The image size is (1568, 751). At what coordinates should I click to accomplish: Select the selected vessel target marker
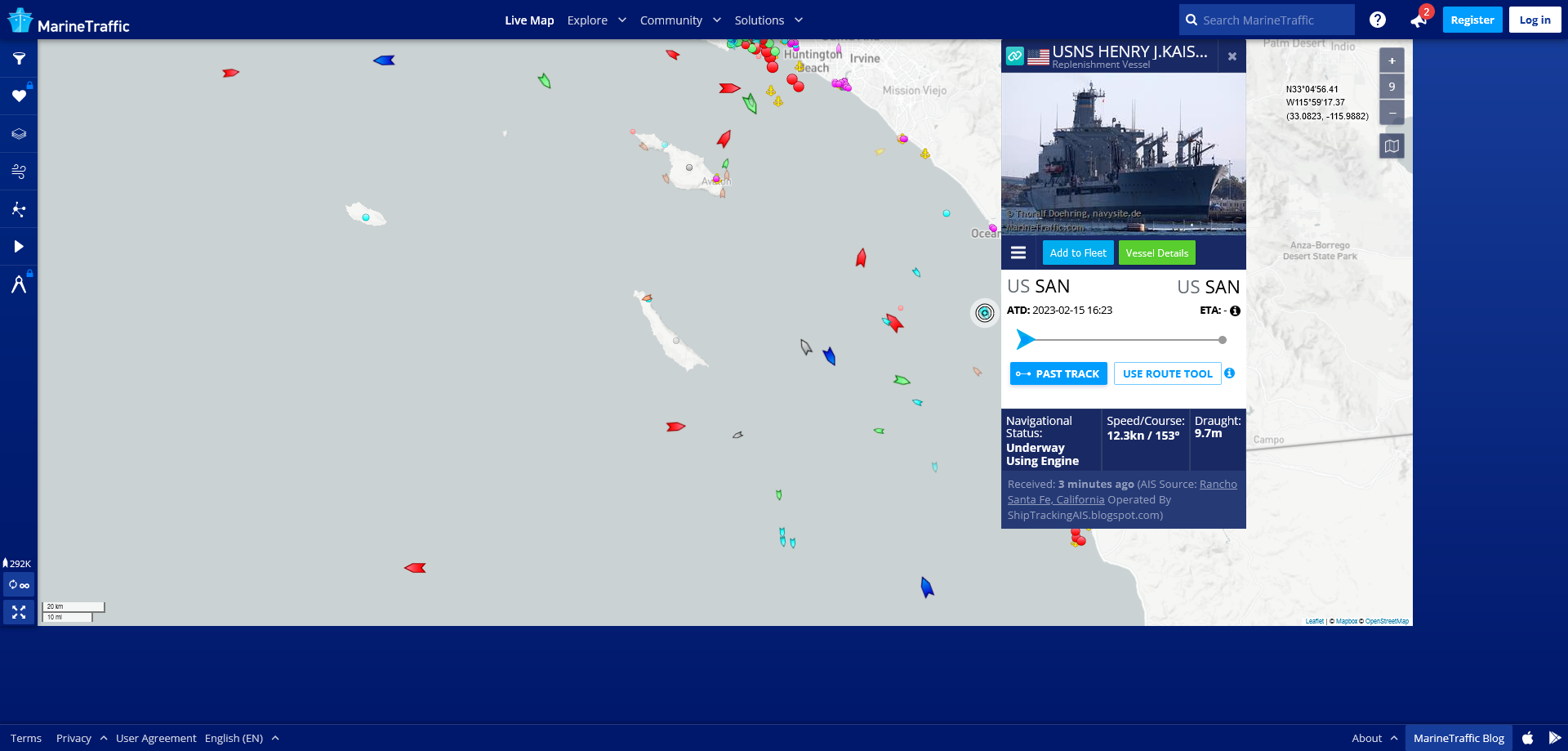point(985,313)
